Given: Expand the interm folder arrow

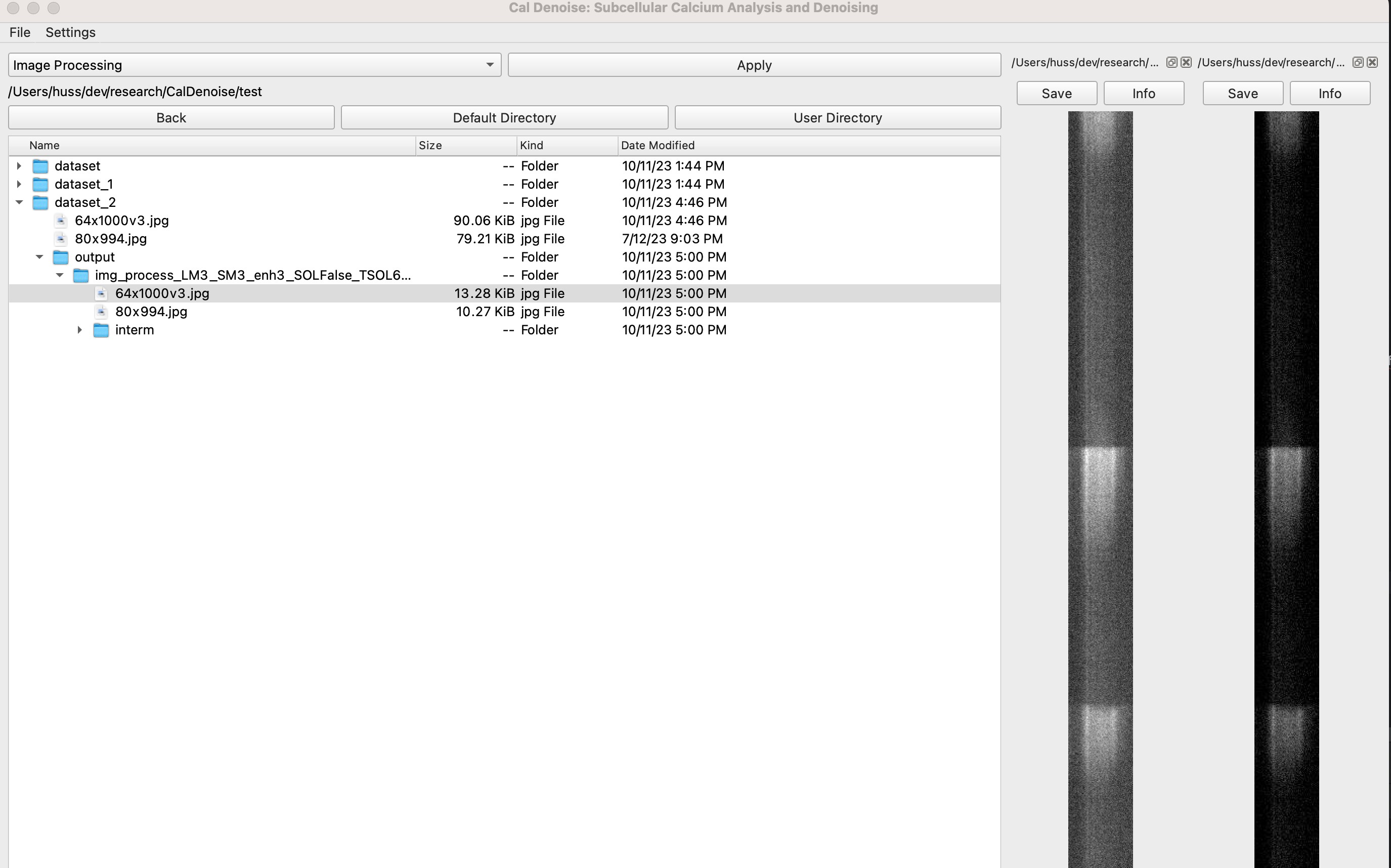Looking at the screenshot, I should click(80, 330).
